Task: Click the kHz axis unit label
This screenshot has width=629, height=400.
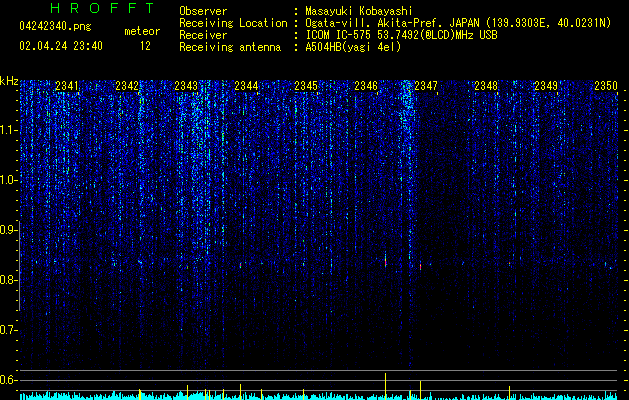Action: coord(9,81)
